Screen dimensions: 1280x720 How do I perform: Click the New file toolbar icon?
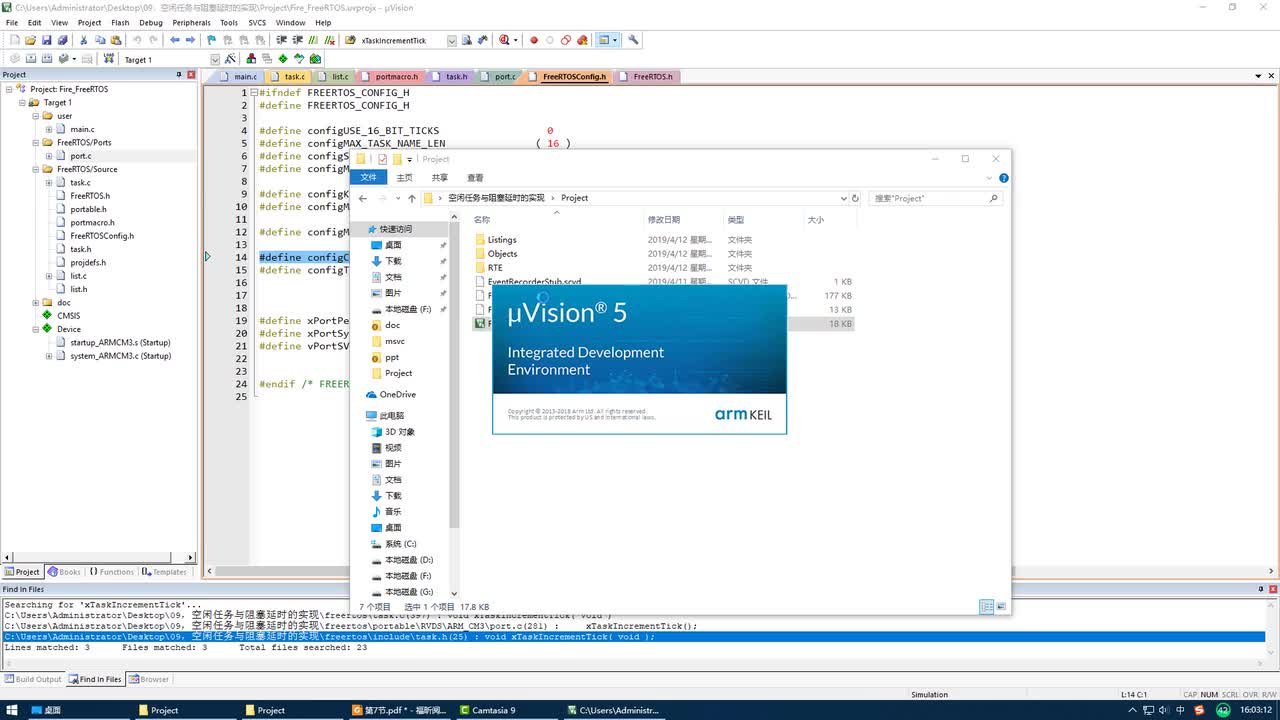(14, 40)
